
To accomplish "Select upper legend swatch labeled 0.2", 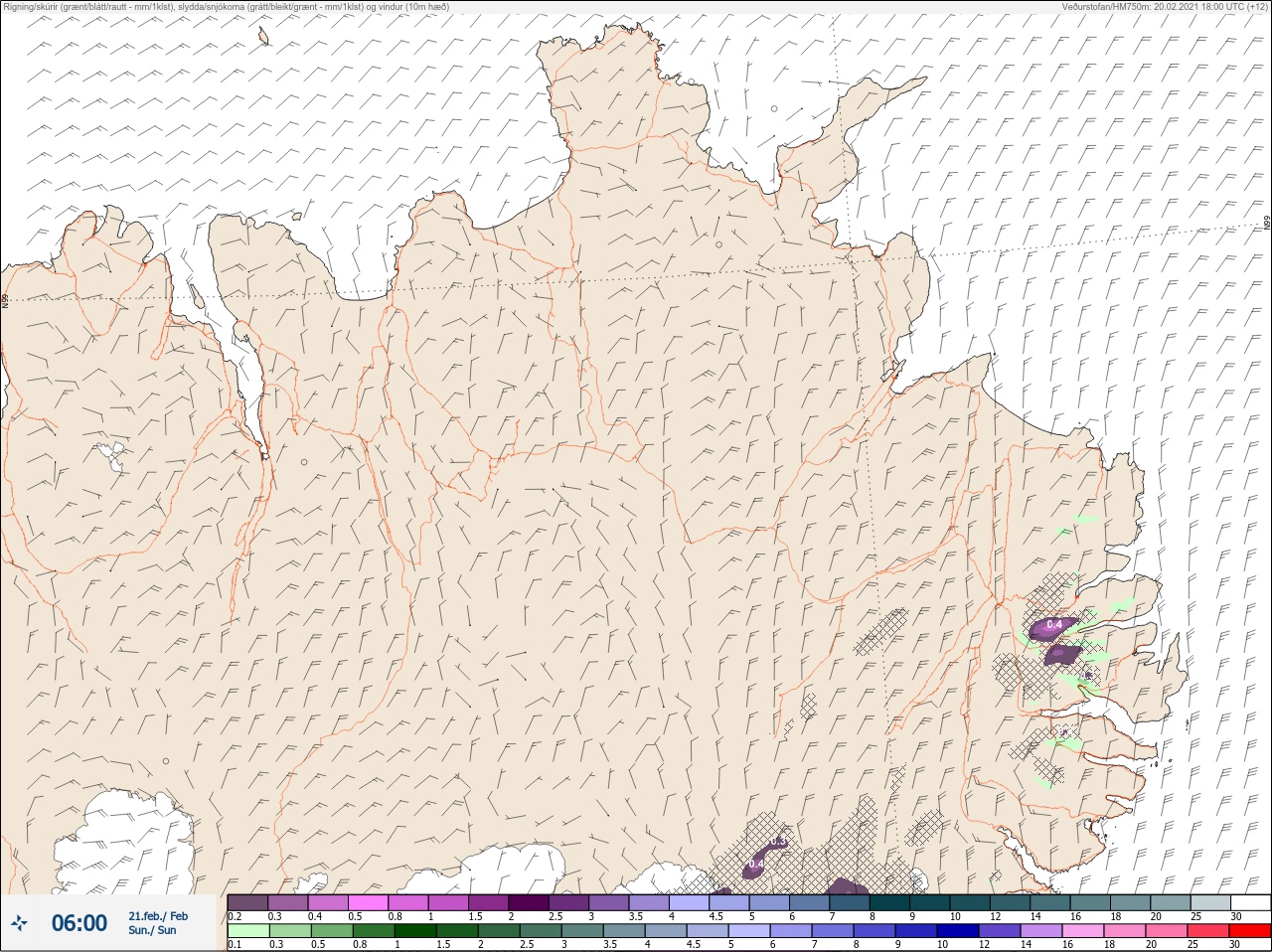I will 247,902.
